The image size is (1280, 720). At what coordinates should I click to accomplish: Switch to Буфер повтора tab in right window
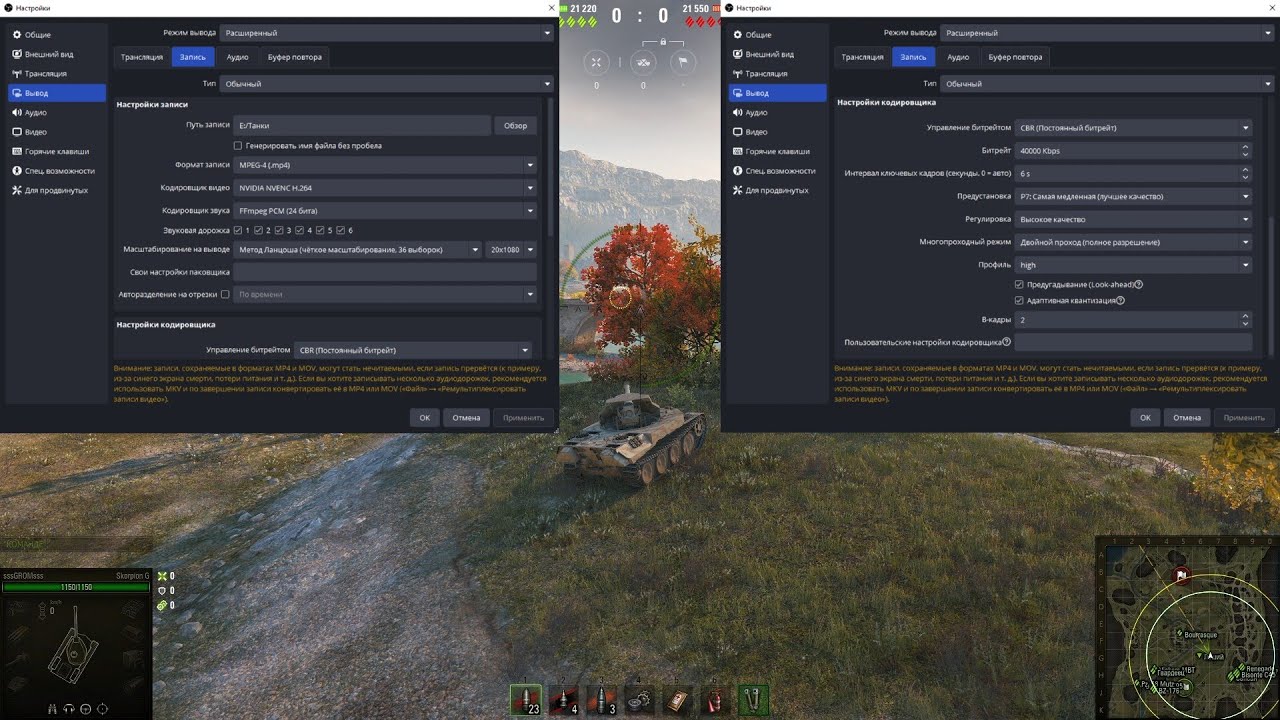[x=1015, y=57]
